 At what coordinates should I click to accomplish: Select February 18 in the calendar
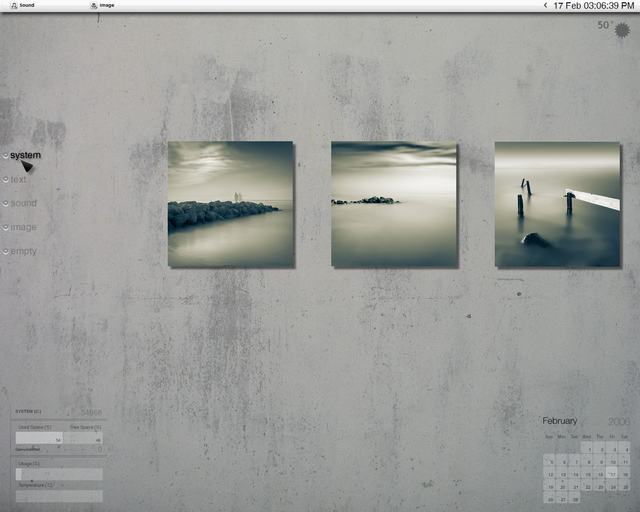(x=624, y=473)
